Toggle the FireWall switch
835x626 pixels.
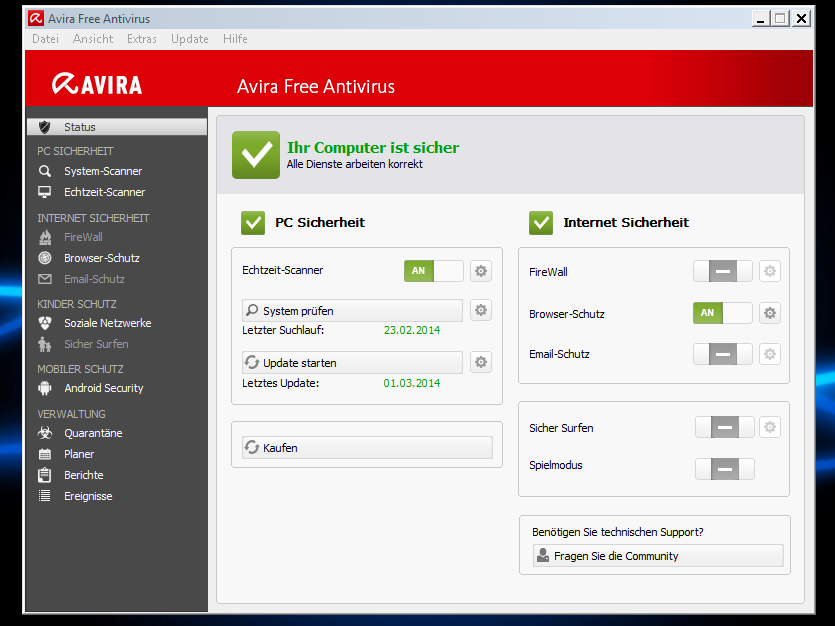point(723,271)
